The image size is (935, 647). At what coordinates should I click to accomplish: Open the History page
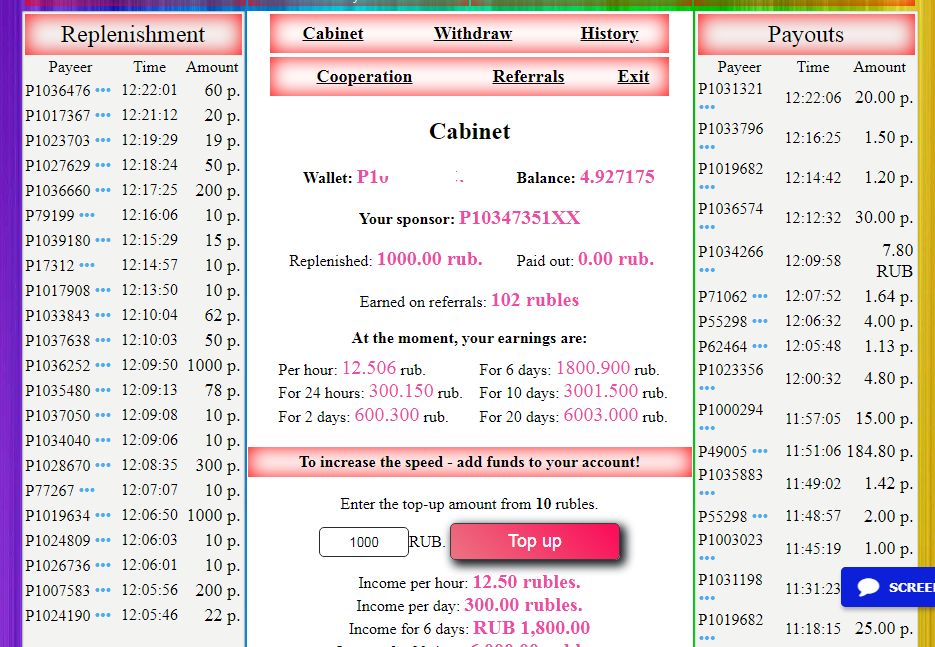[609, 34]
